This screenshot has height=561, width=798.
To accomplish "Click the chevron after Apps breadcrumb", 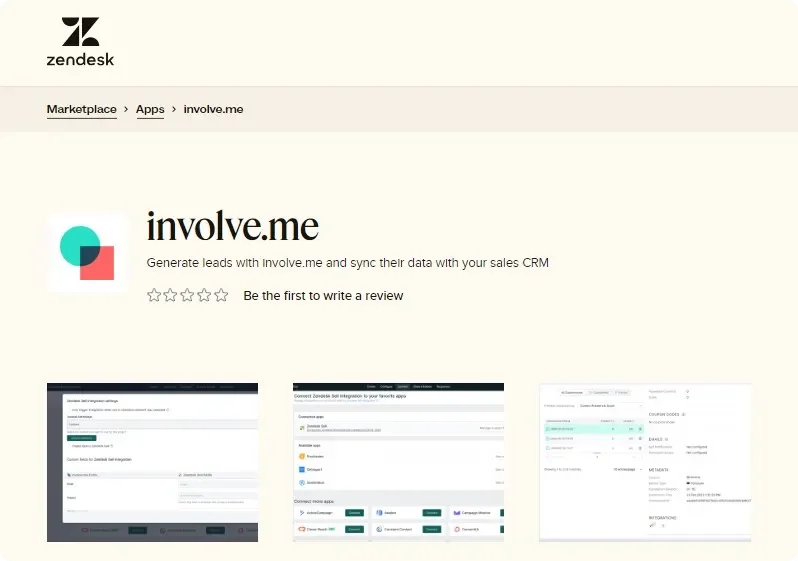I will pyautogui.click(x=174, y=109).
